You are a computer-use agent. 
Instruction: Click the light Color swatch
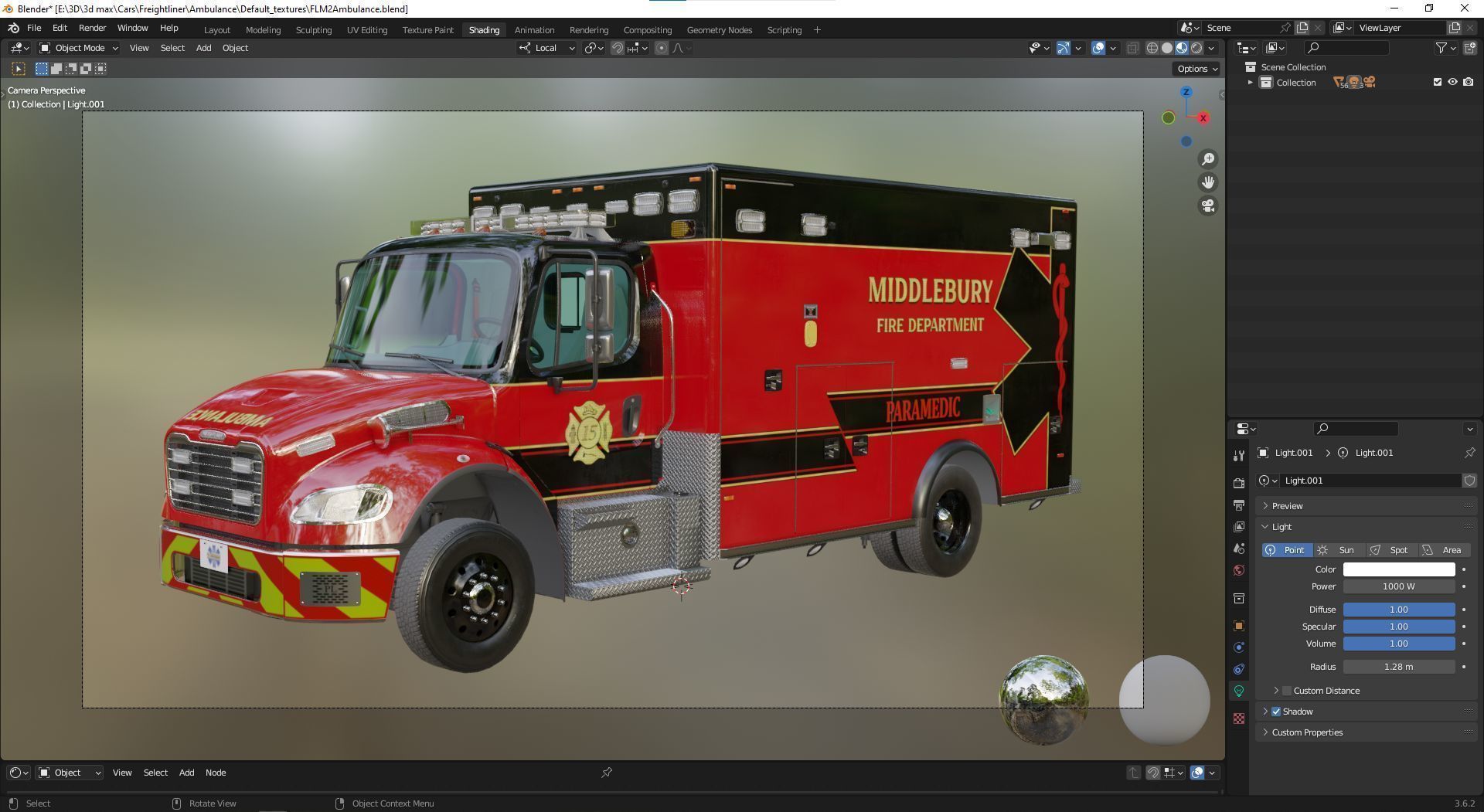point(1399,569)
